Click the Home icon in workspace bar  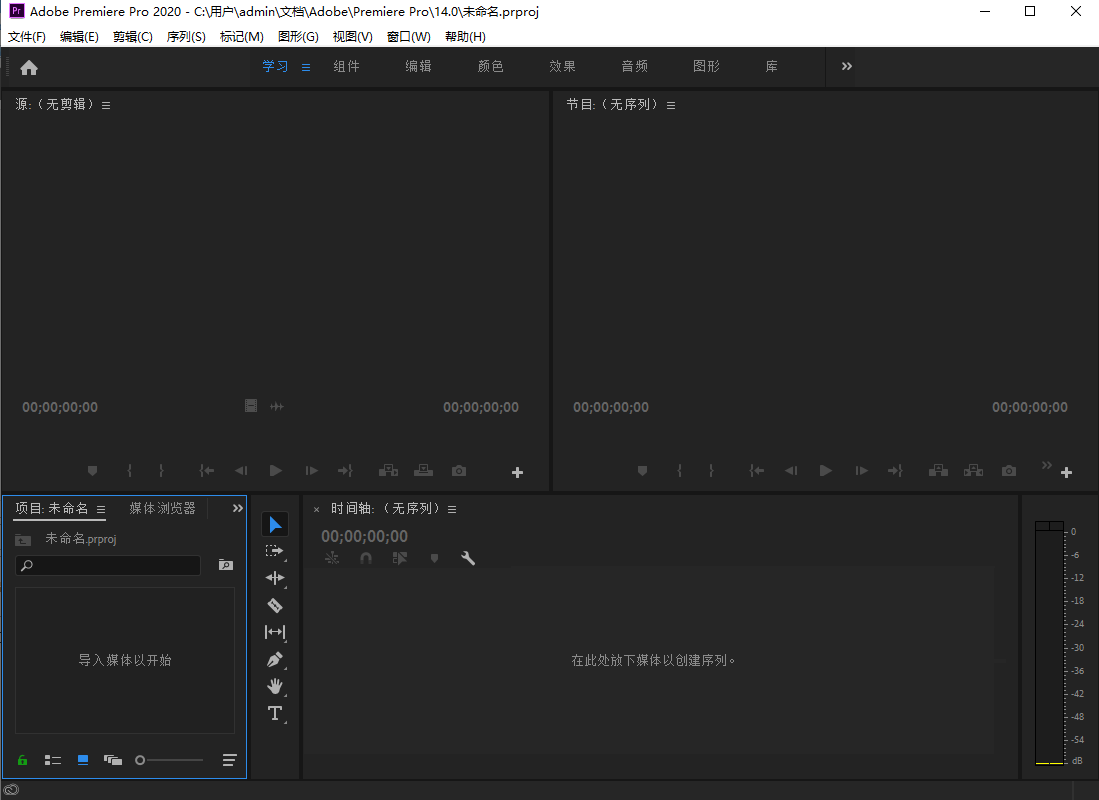click(x=29, y=68)
